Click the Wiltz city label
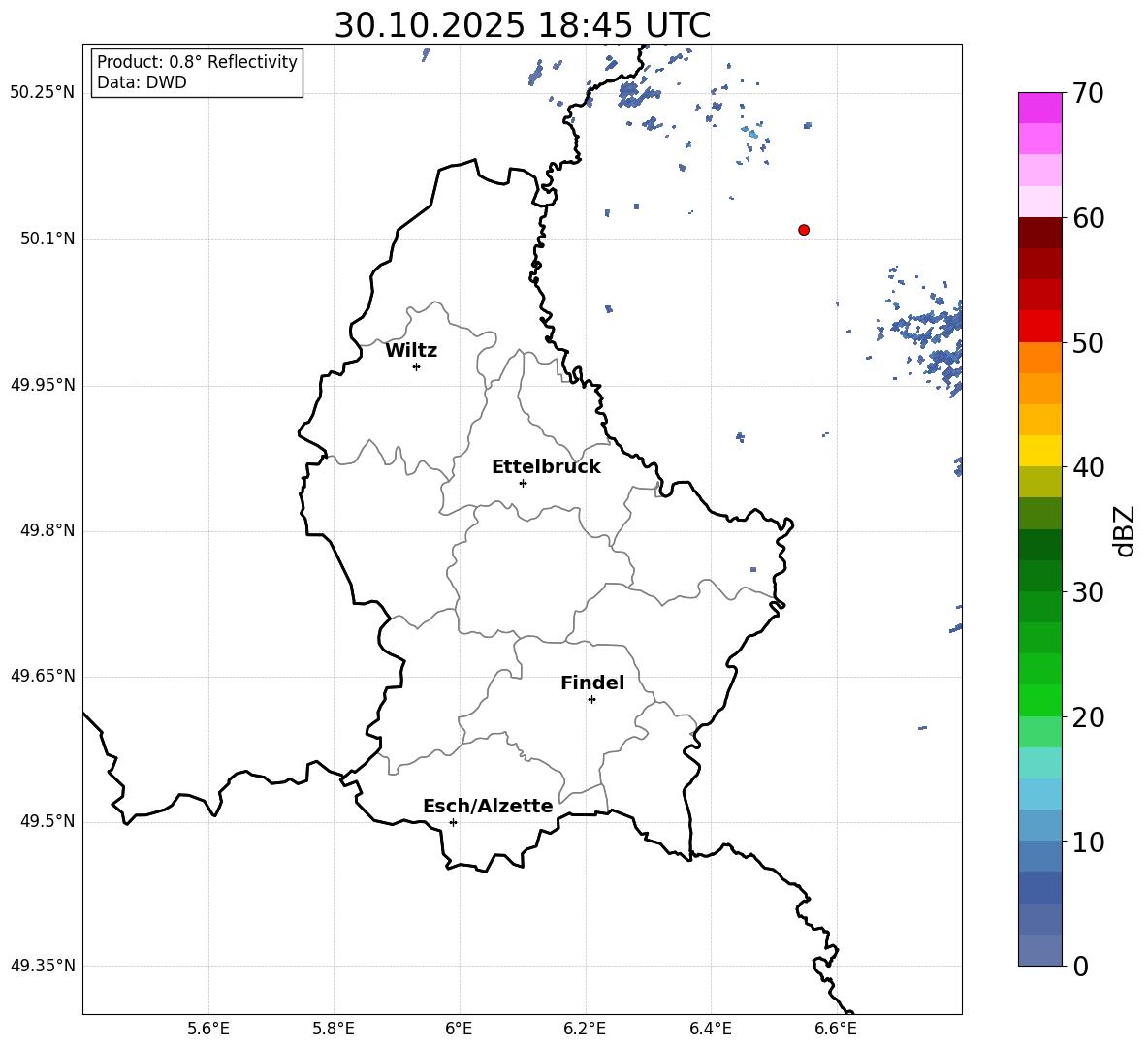The image size is (1148, 1048). coord(411,351)
